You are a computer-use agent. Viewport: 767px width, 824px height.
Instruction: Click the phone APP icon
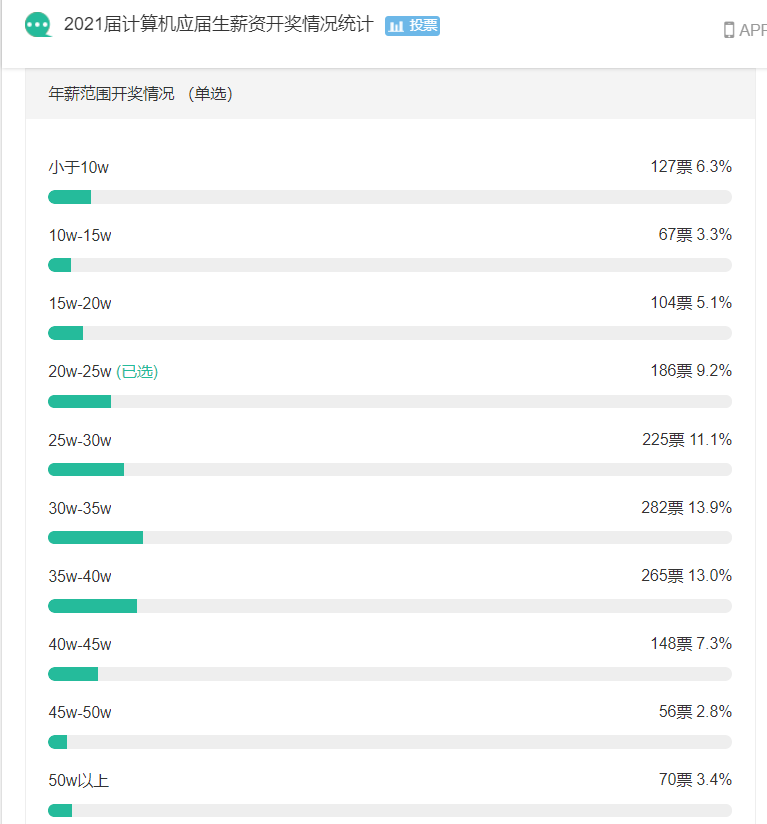pyautogui.click(x=729, y=30)
